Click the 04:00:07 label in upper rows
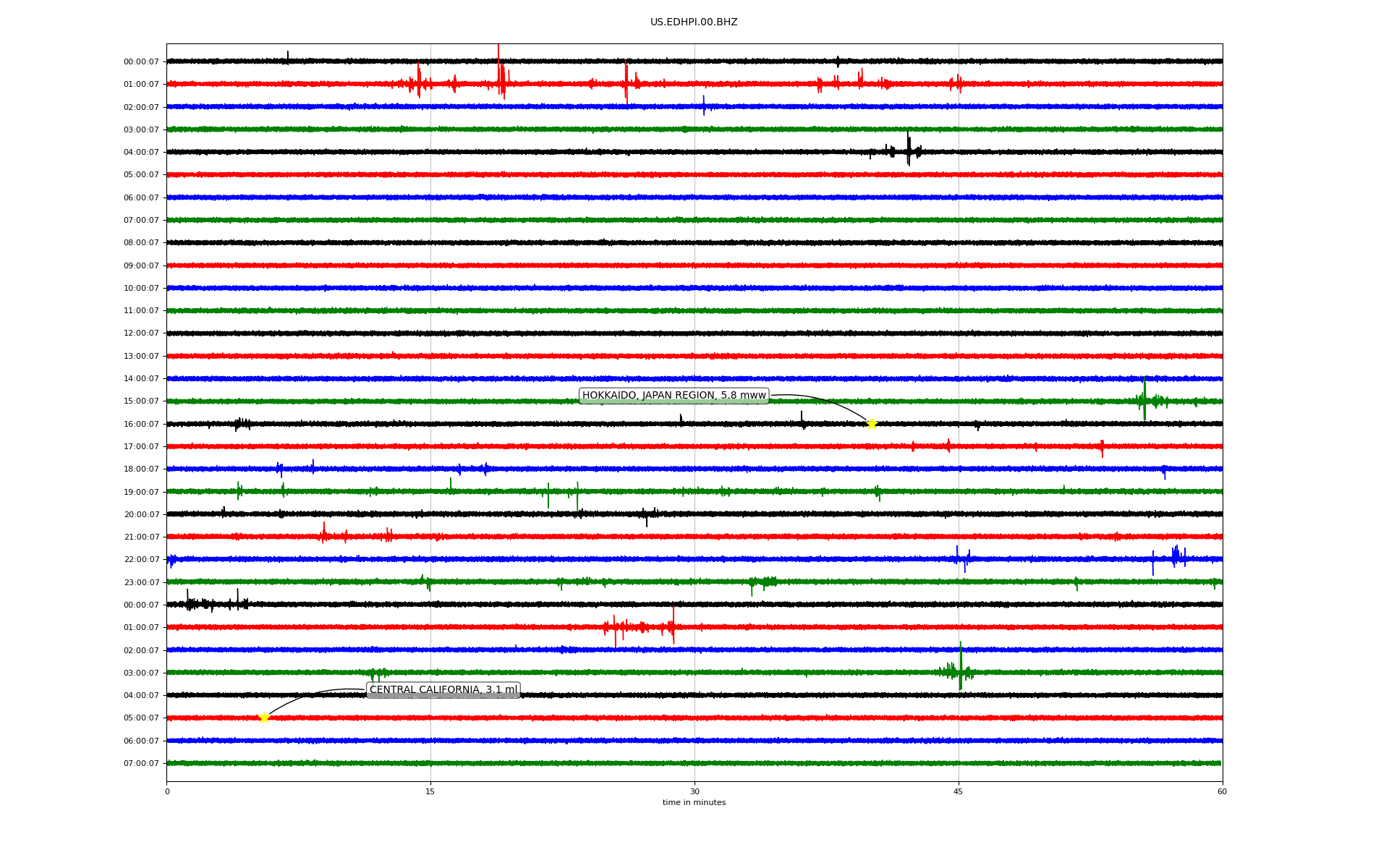Screen dimensions: 1389x868 coord(141,153)
